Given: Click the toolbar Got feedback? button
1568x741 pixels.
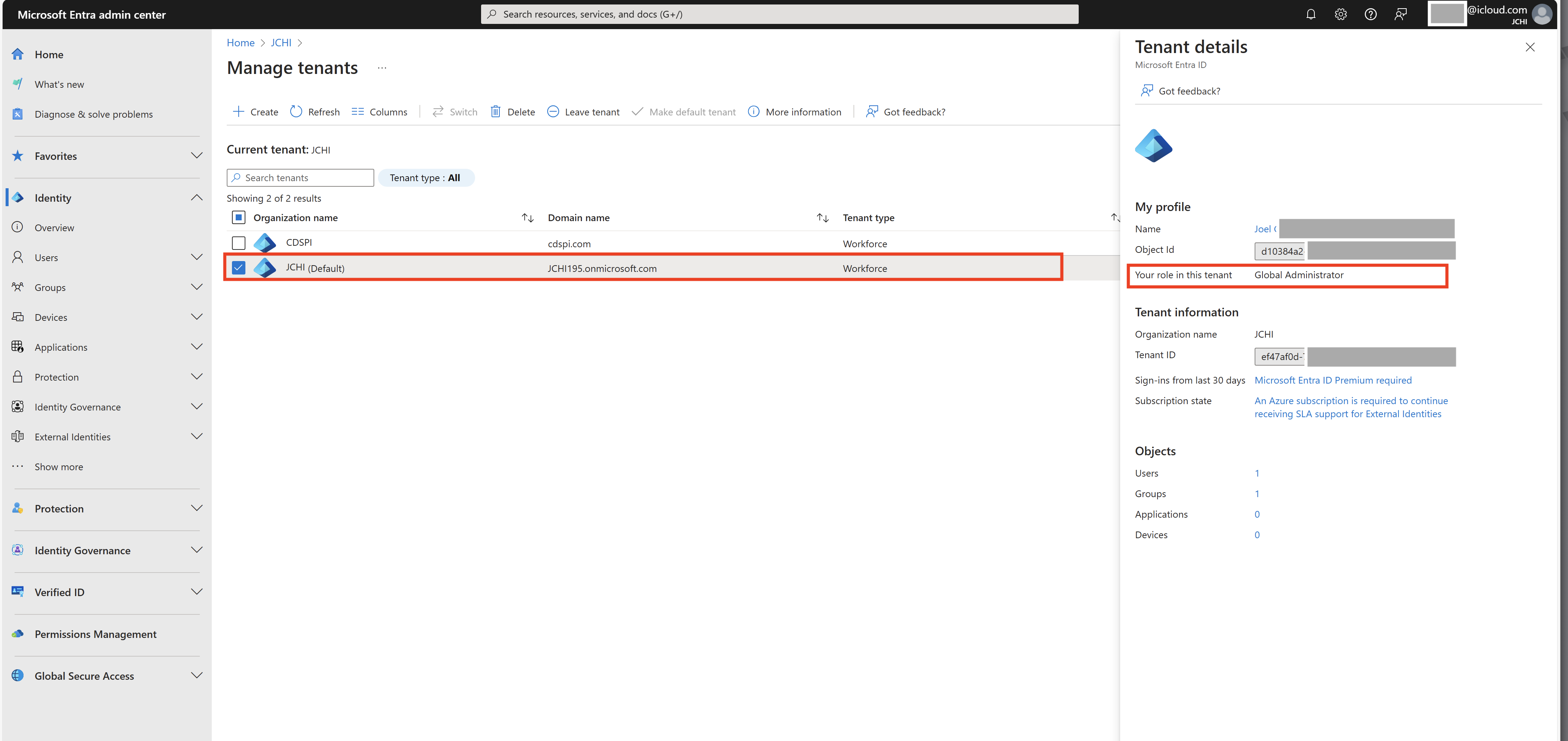Looking at the screenshot, I should 906,111.
